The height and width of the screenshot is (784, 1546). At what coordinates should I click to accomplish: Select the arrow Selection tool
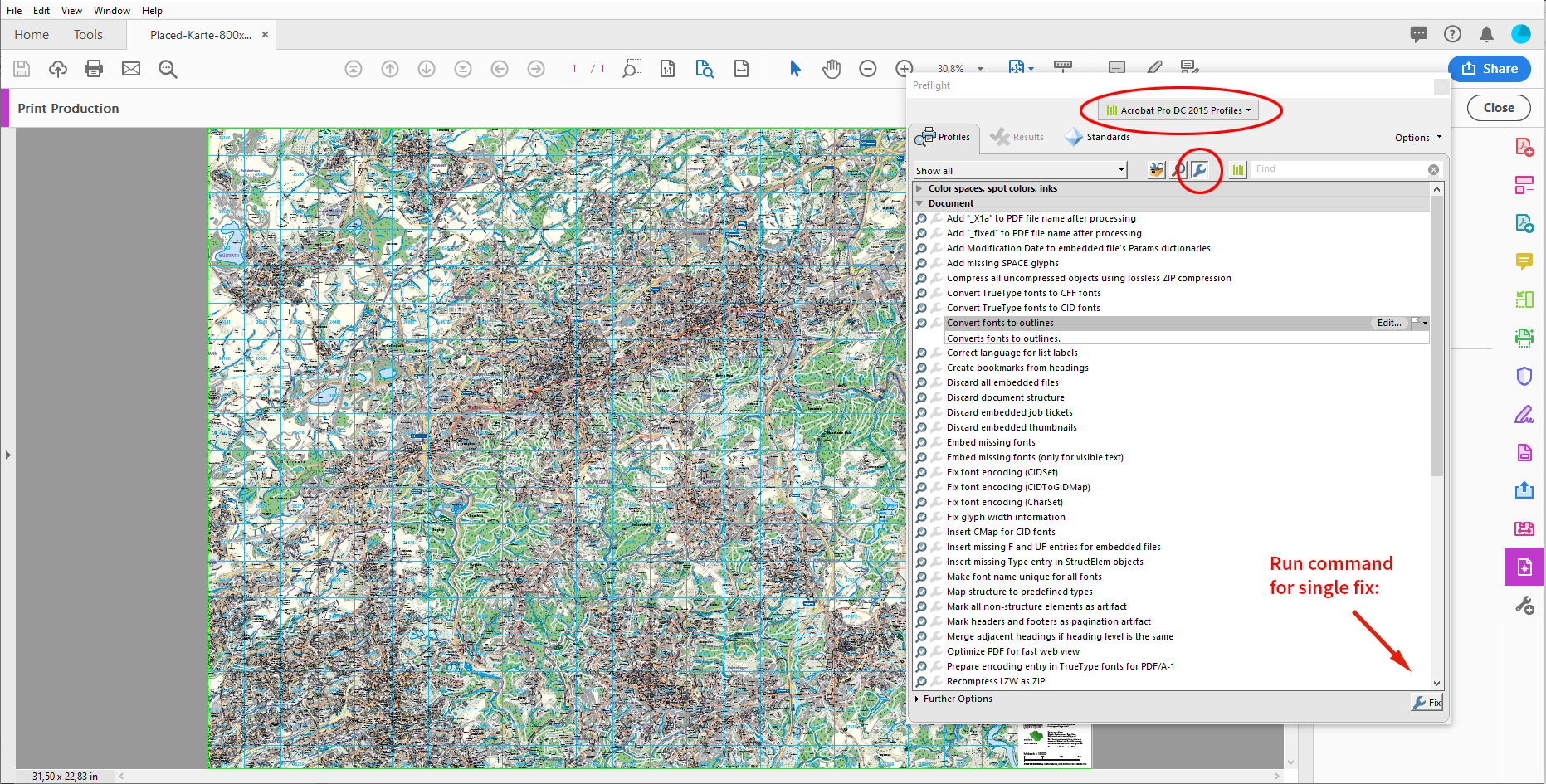[x=795, y=69]
